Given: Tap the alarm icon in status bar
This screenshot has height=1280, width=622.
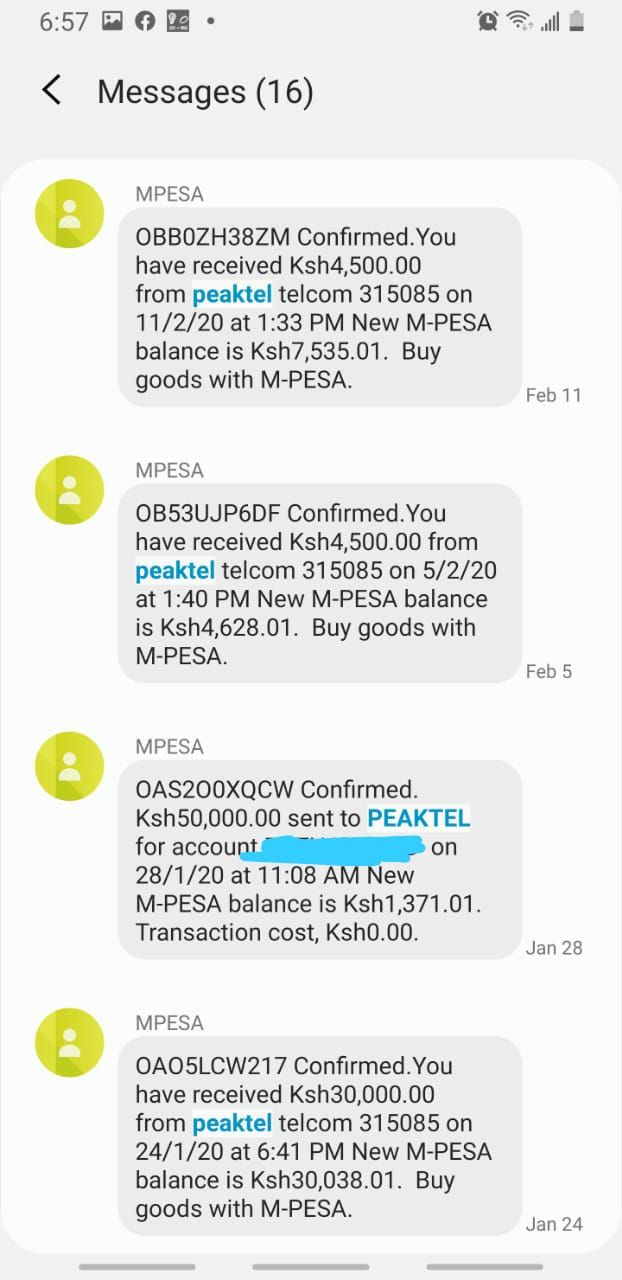Looking at the screenshot, I should click(488, 20).
